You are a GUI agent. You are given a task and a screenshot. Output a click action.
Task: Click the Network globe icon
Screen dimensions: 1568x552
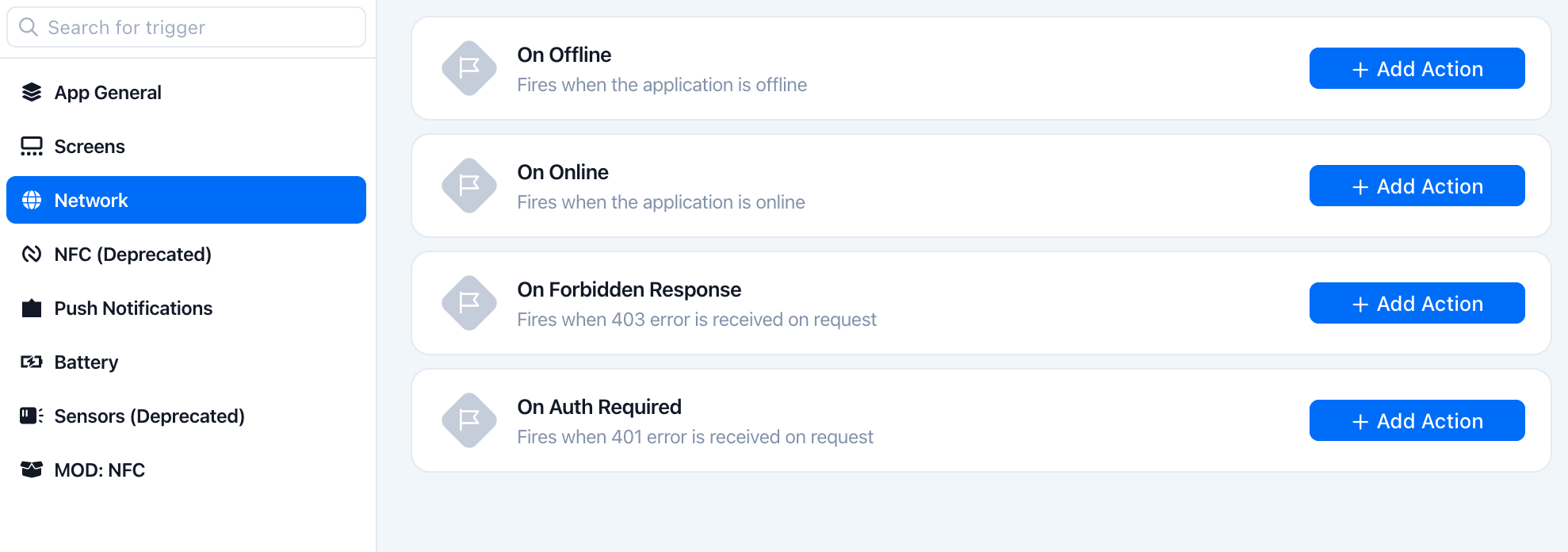tap(32, 201)
